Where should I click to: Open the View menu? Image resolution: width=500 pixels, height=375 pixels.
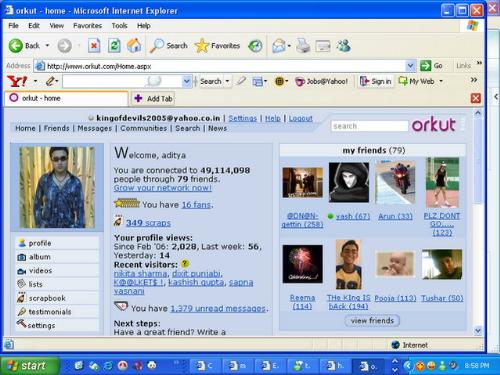[x=57, y=26]
